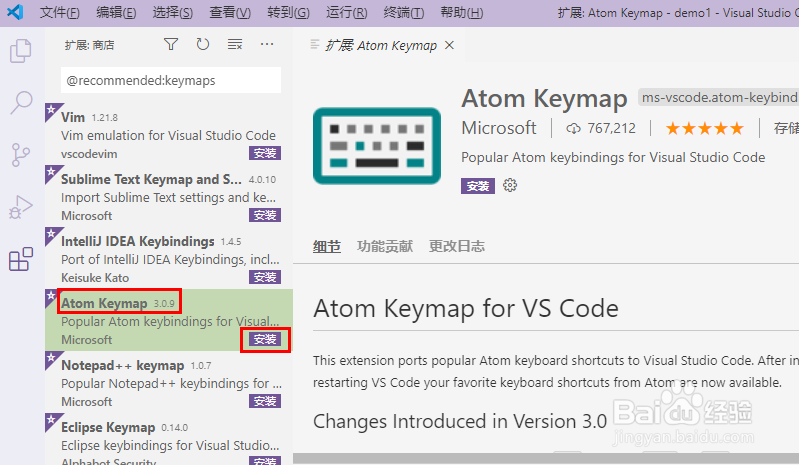Open the 运行(R) menu
Viewport: 799px width, 465px height.
click(x=347, y=12)
